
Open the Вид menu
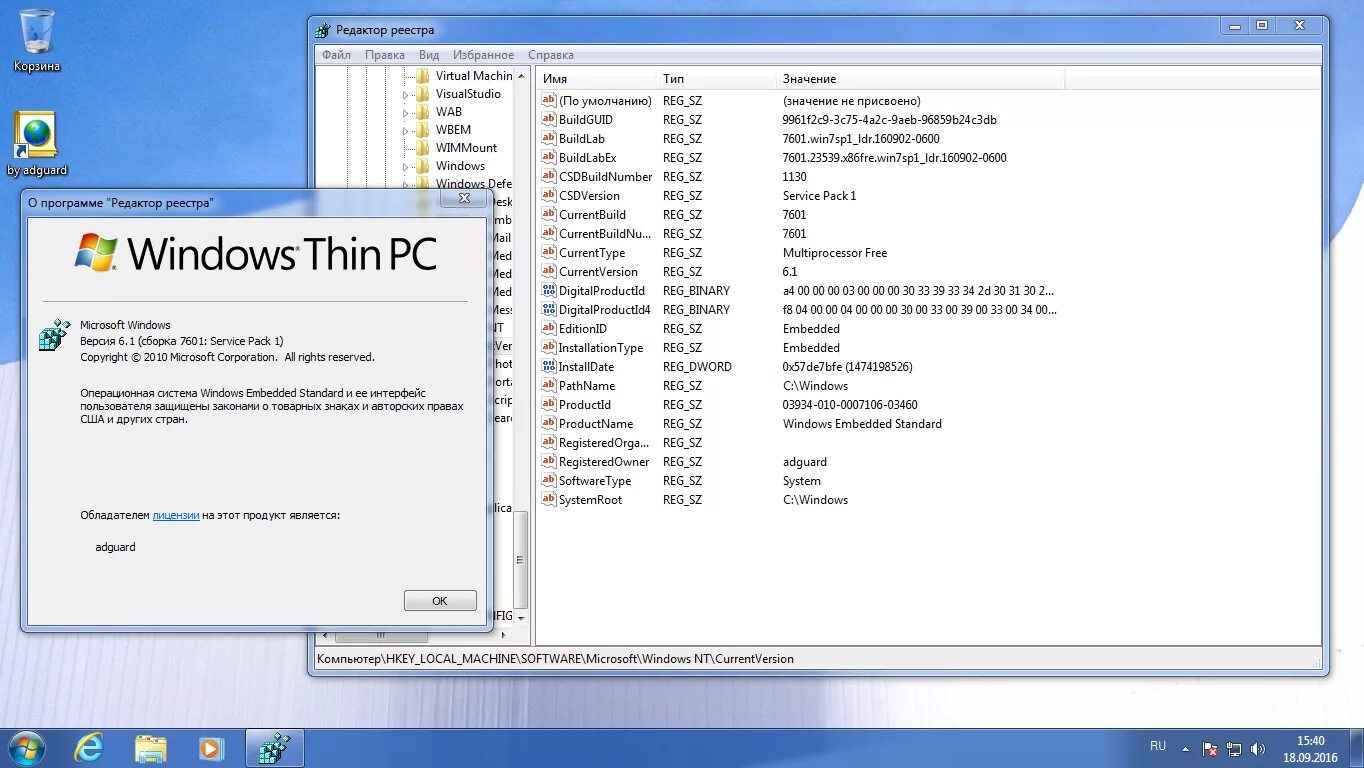(429, 55)
